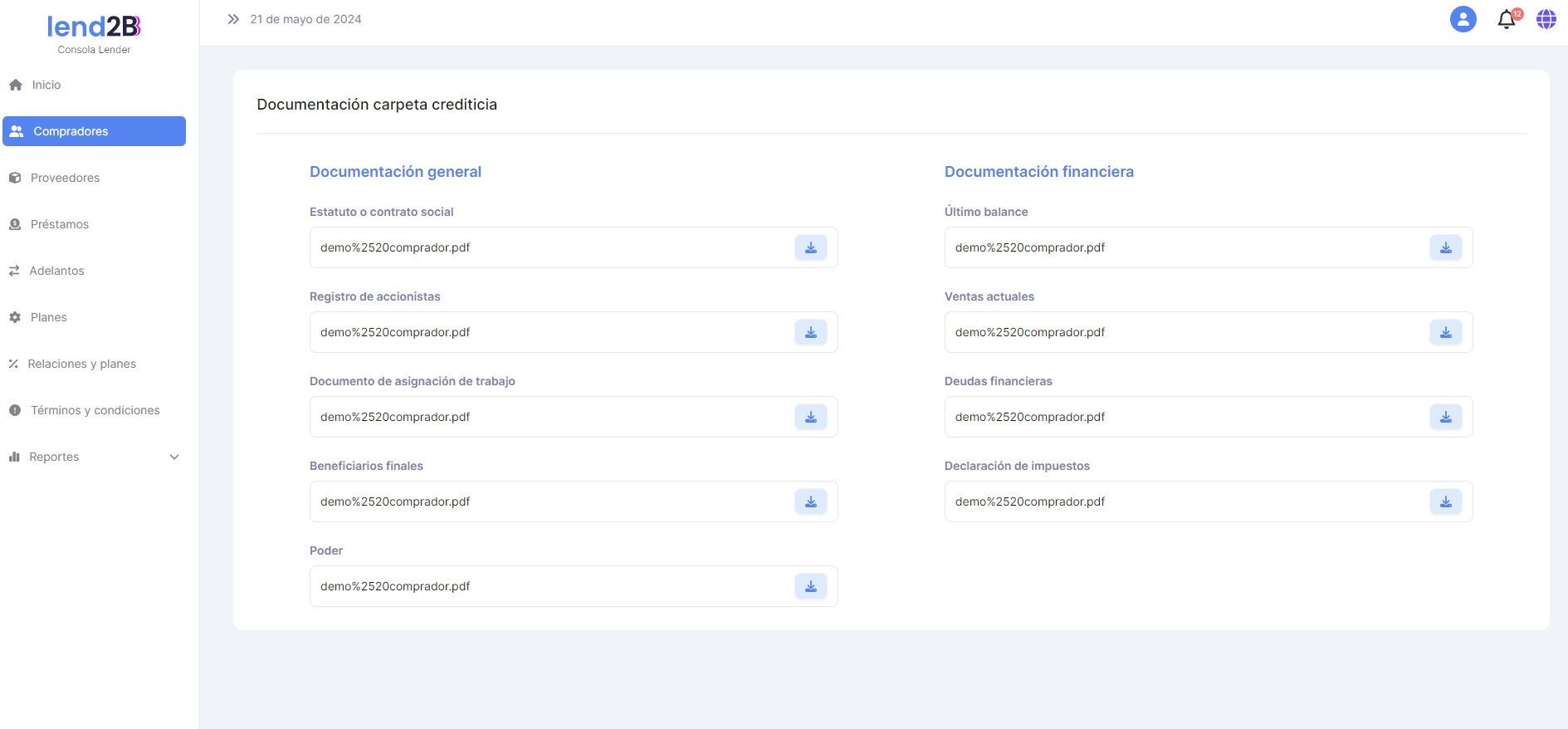
Task: Download the Último balance file
Action: 1445,247
